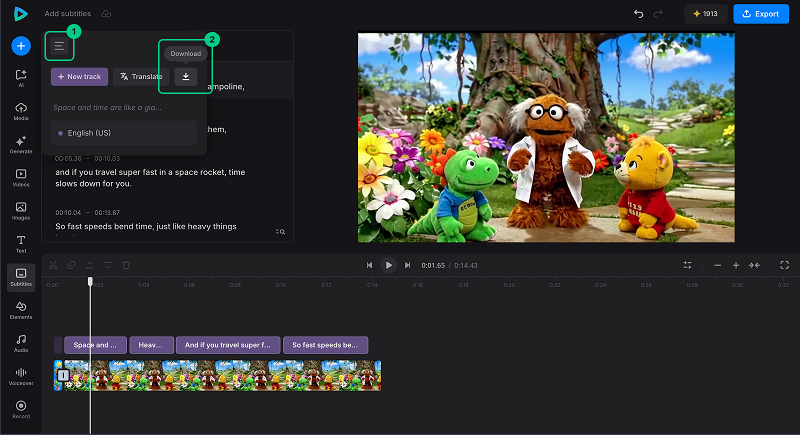Undo the last action
800x435 pixels.
click(x=638, y=14)
